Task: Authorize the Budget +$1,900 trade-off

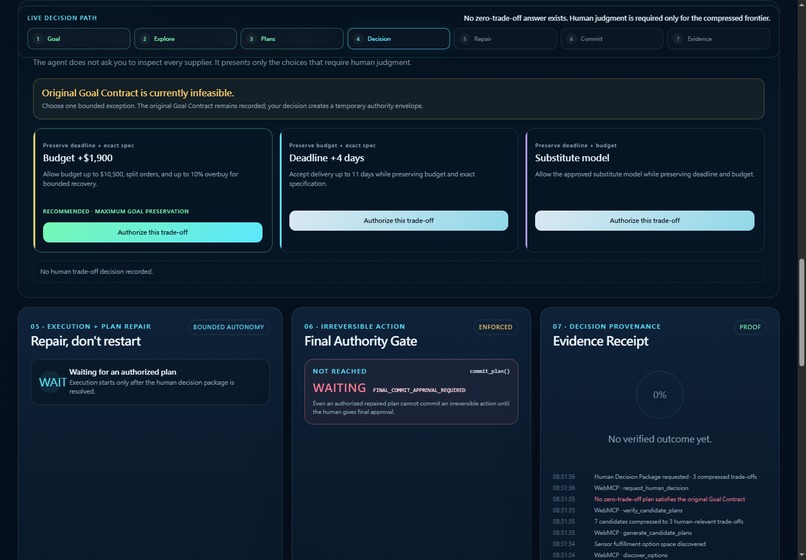Action: pyautogui.click(x=153, y=232)
